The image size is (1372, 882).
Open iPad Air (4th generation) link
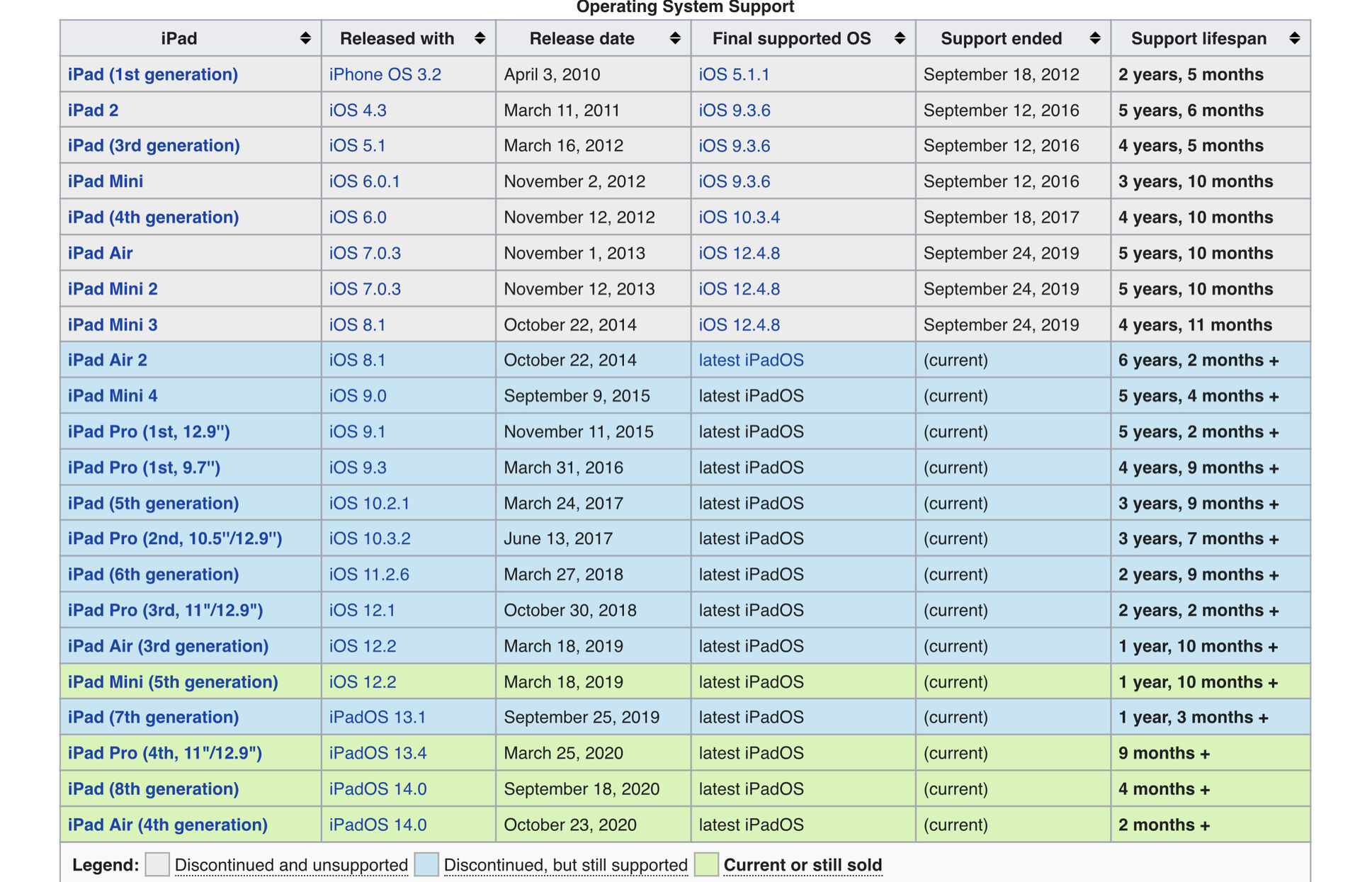[x=168, y=825]
